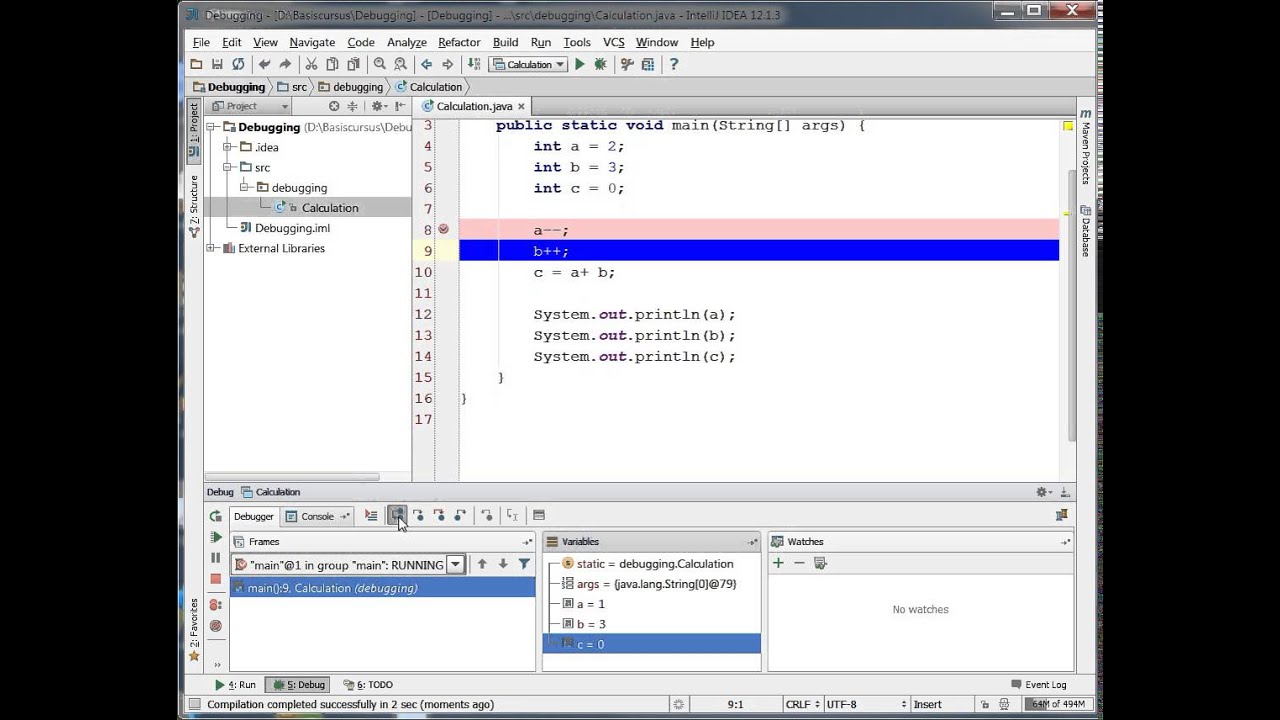Click the 2: Favorites side tab
Viewport: 1280px width, 720px height.
194,630
